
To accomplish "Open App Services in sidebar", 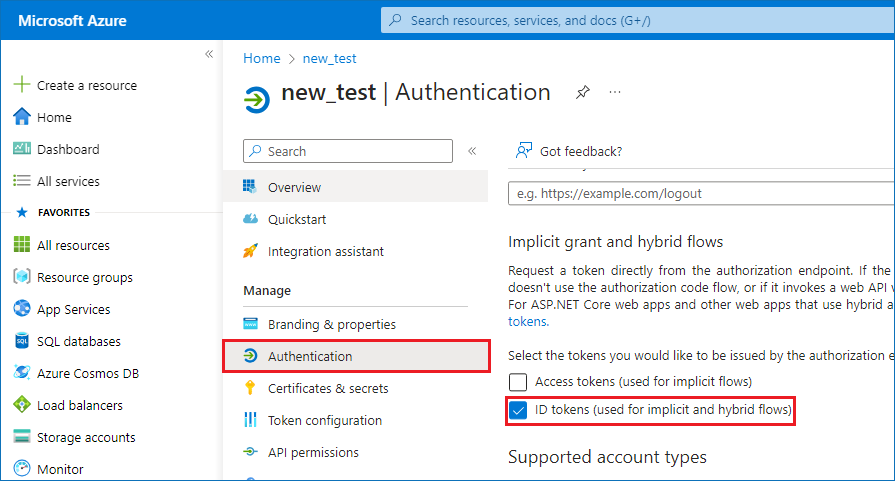I will click(74, 309).
